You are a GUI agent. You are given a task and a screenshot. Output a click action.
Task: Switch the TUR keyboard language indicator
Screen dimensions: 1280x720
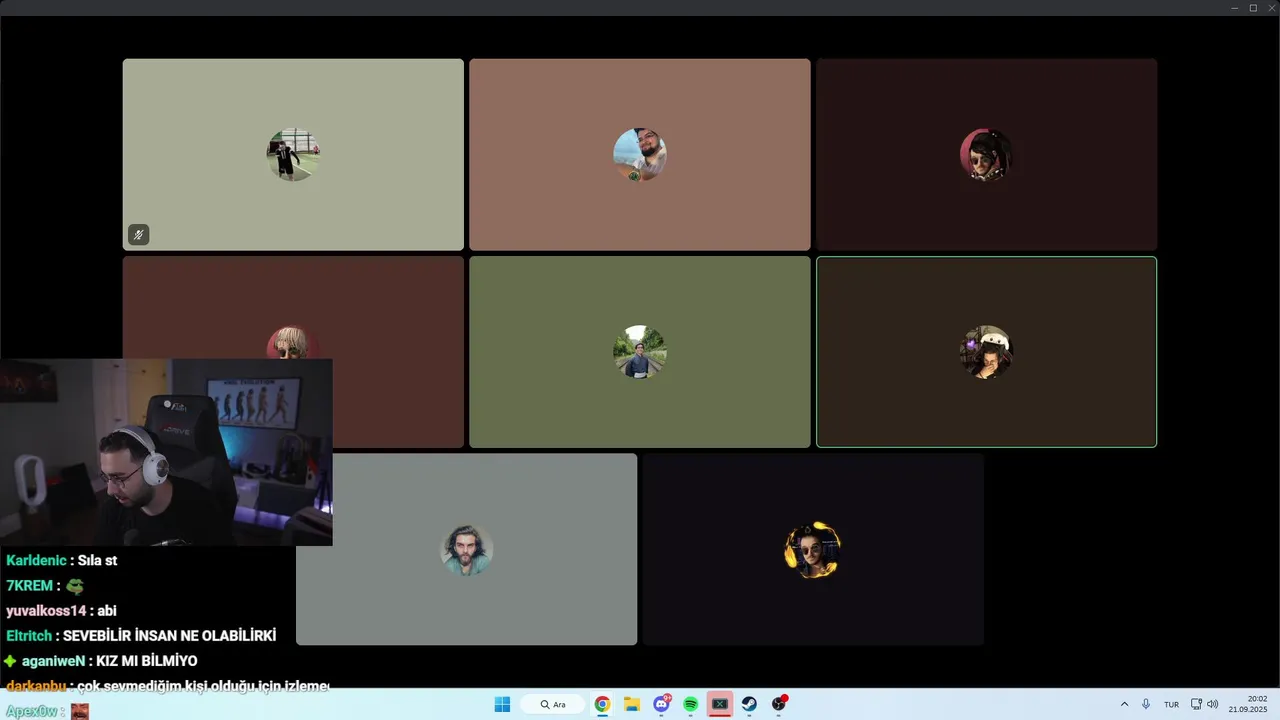(1171, 704)
